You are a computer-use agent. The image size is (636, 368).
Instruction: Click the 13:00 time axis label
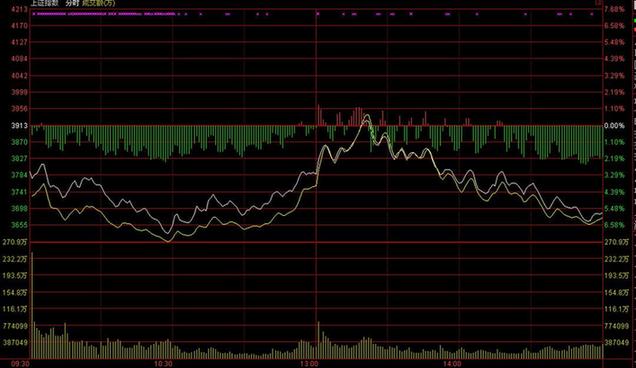tap(309, 364)
